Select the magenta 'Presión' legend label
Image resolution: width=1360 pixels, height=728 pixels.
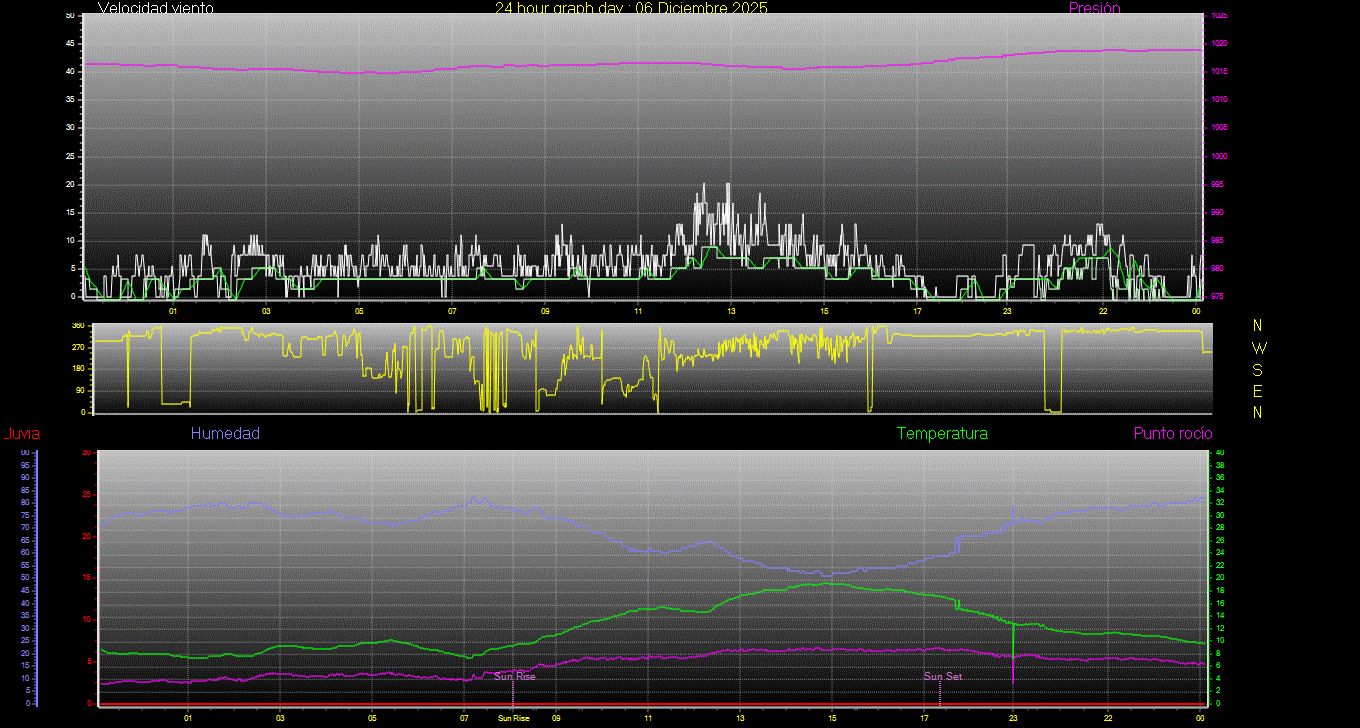click(x=1094, y=8)
